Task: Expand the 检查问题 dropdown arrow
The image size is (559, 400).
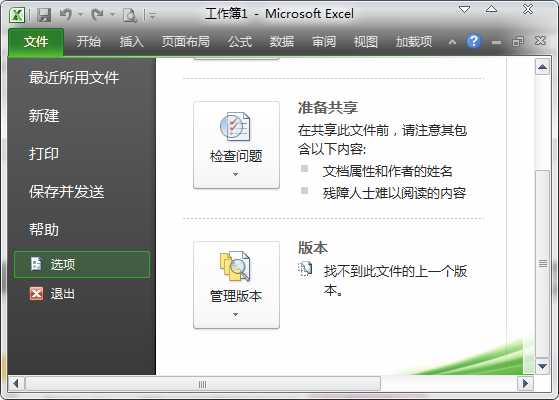Action: 235,174
